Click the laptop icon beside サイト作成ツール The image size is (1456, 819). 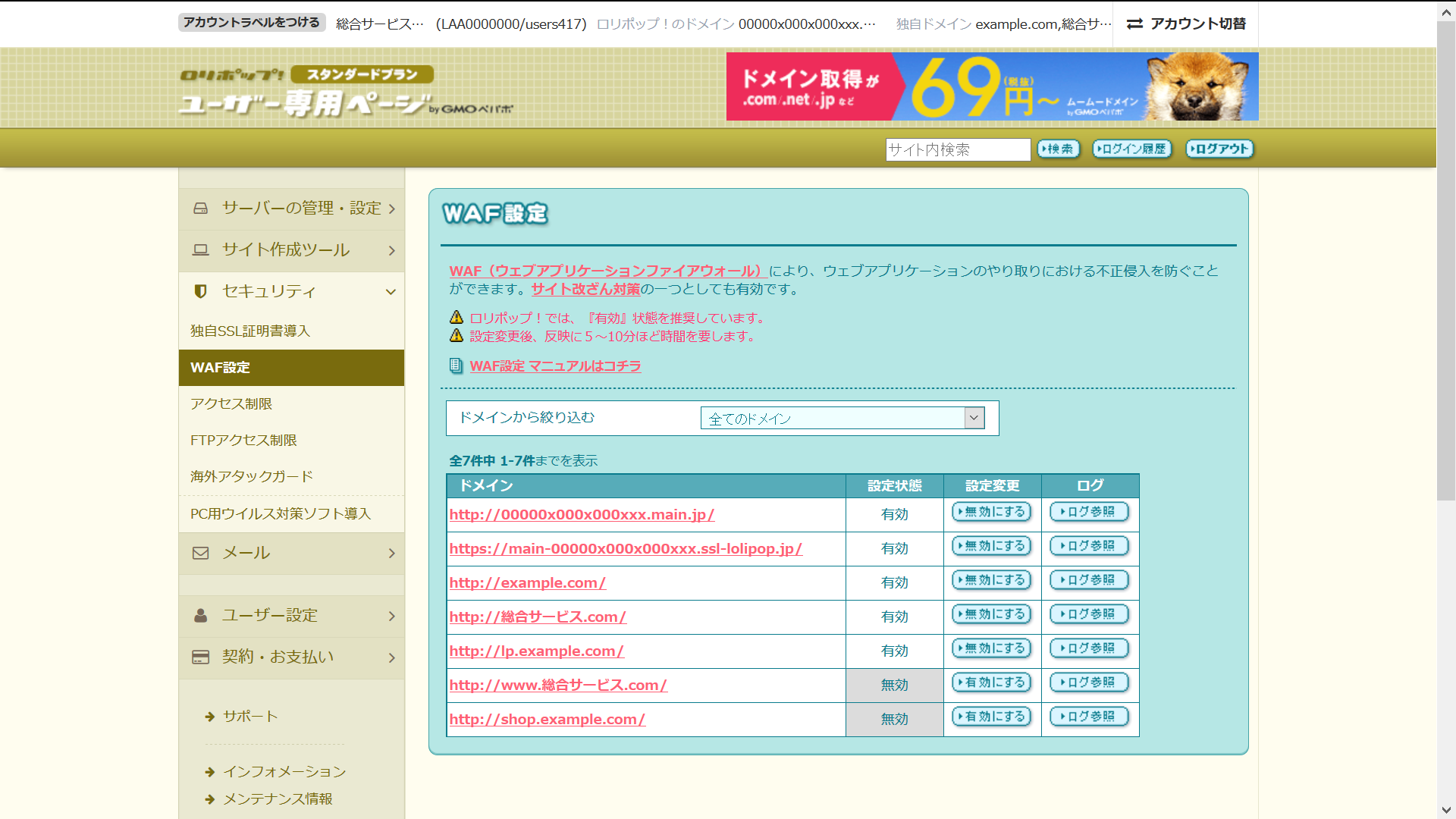(200, 249)
